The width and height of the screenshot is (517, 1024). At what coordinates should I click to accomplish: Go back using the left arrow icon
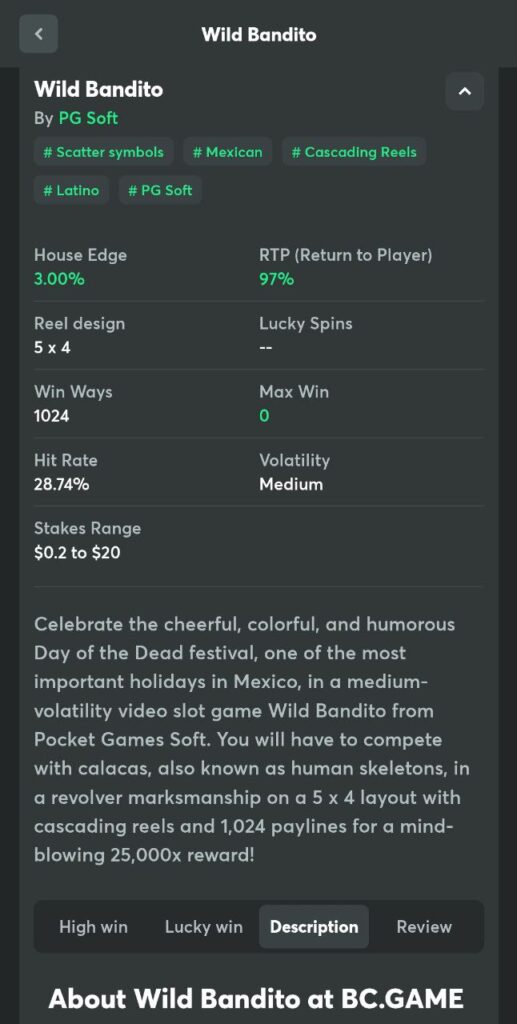coord(39,34)
